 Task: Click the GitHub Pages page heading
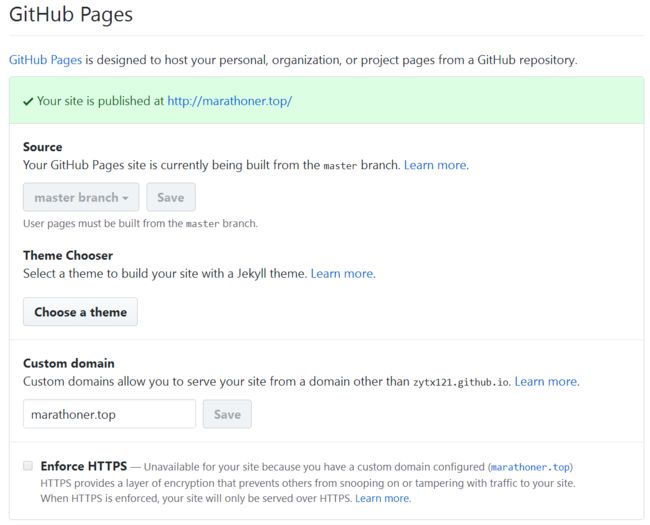tap(71, 15)
